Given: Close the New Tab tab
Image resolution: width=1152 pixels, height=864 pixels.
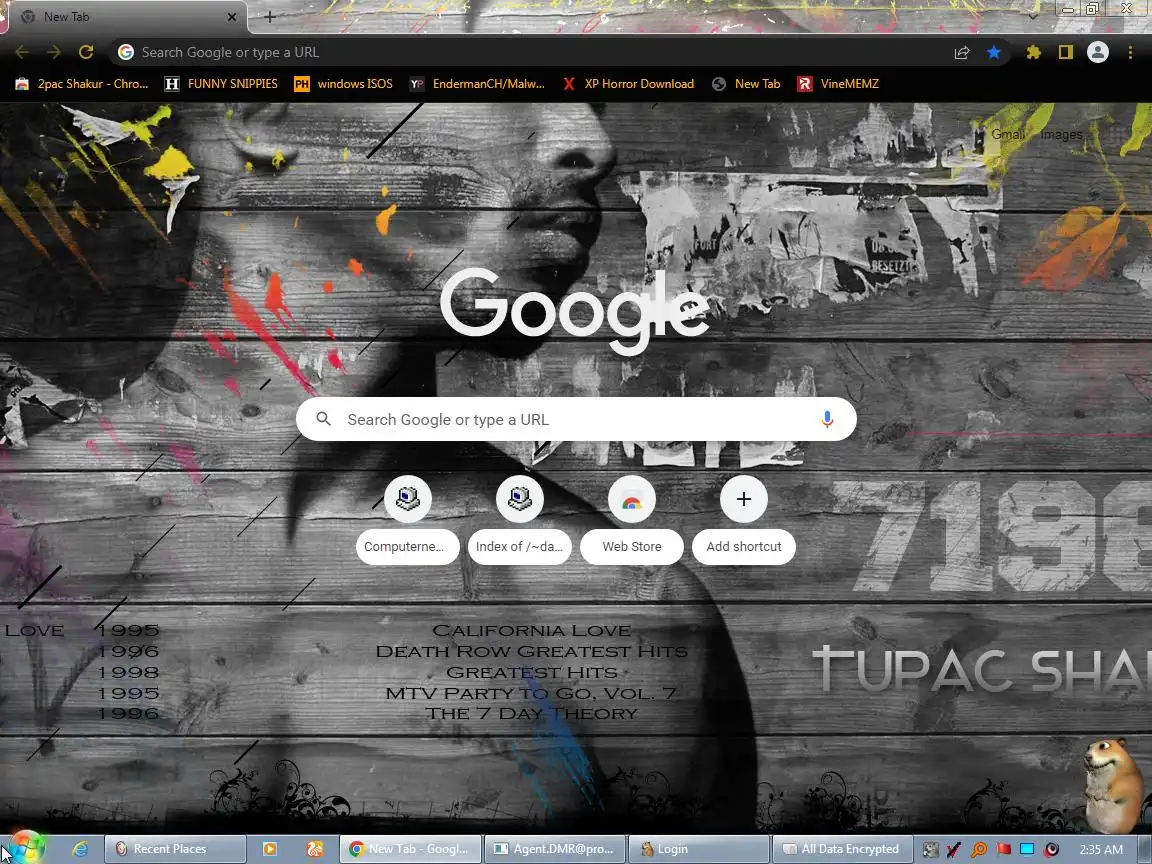Looking at the screenshot, I should click(232, 16).
